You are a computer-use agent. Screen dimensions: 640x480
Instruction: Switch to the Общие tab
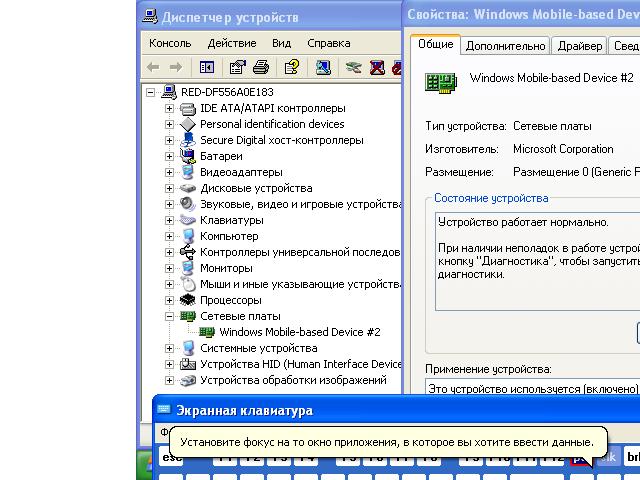click(x=436, y=44)
